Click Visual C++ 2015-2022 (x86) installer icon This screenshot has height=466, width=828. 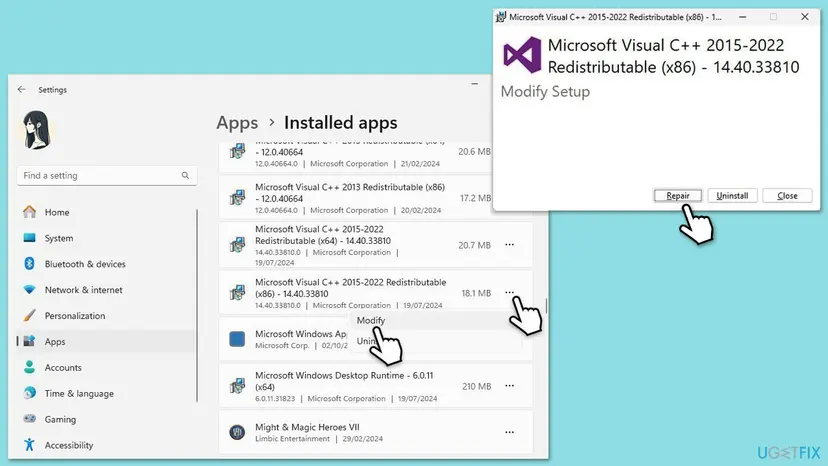[x=237, y=293]
